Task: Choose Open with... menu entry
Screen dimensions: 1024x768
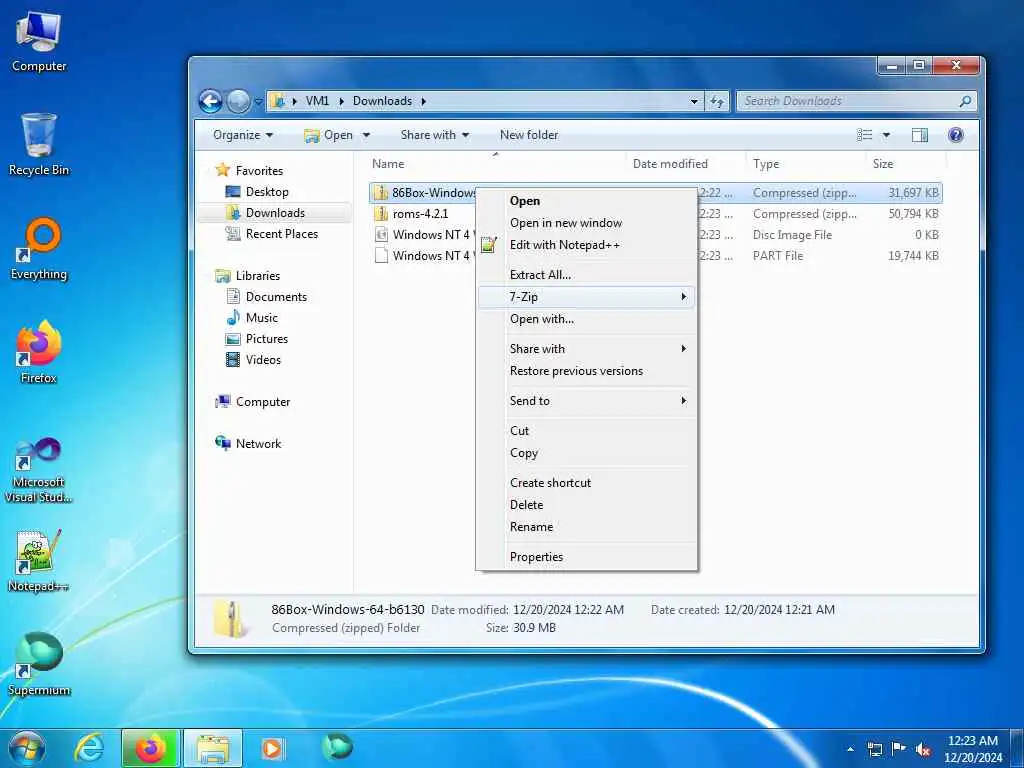Action: 586,319
